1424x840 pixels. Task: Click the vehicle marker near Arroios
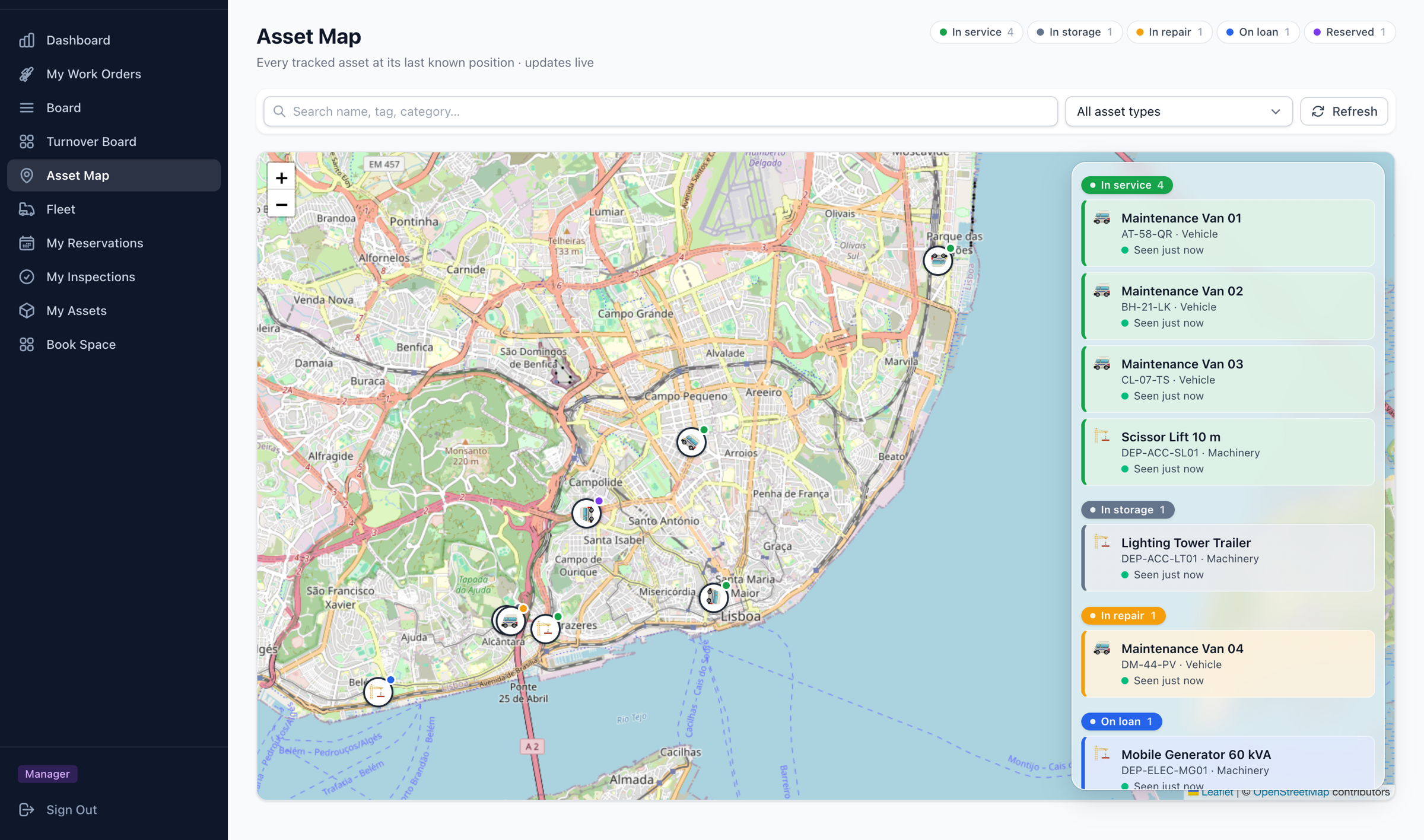[x=691, y=442]
